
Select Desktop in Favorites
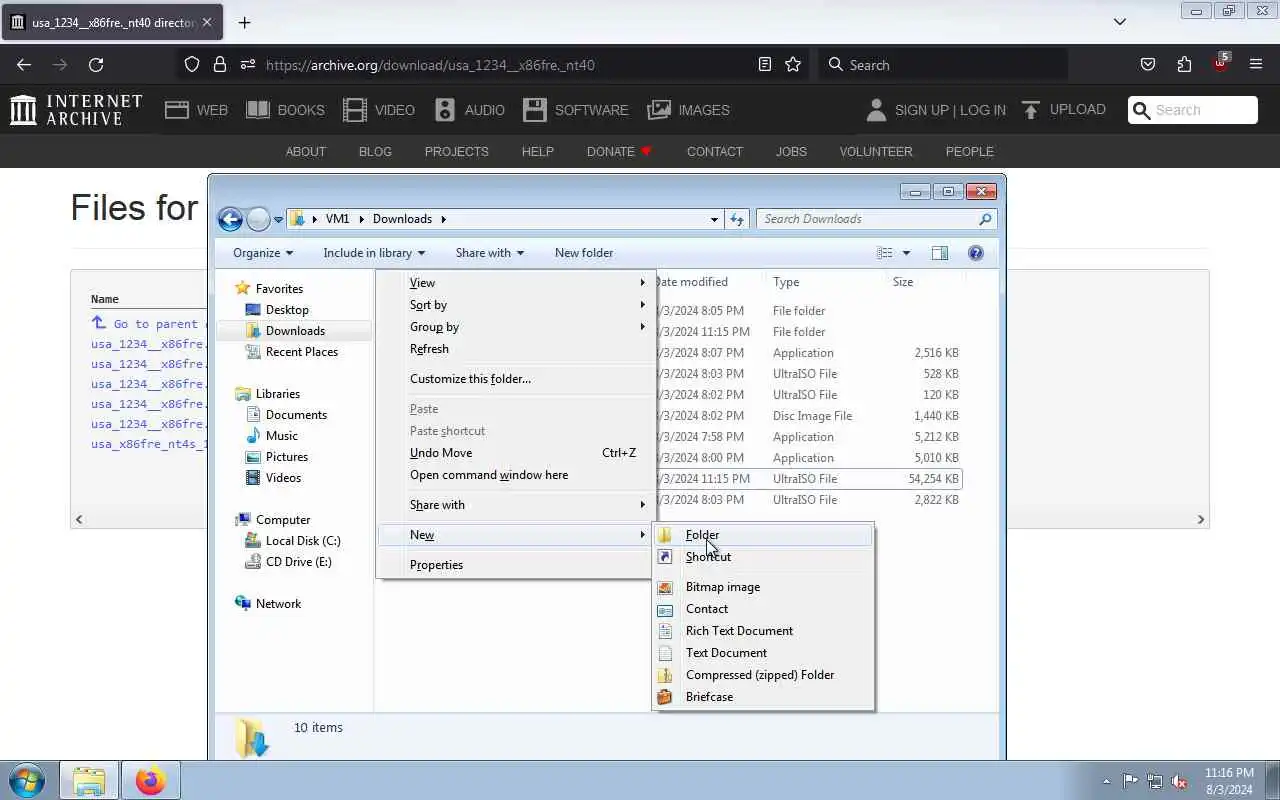[x=287, y=310]
